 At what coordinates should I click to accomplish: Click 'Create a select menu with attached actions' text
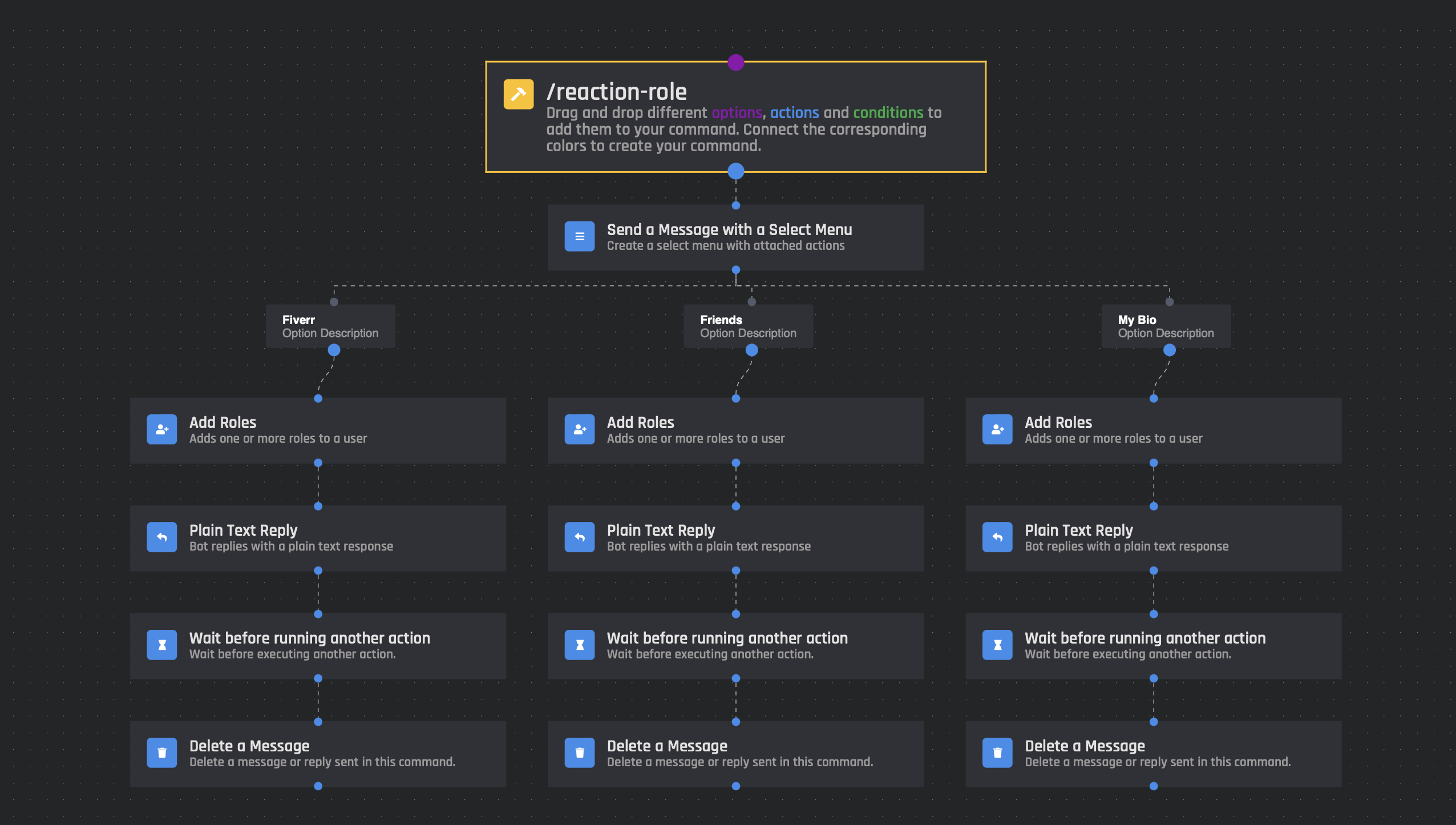pyautogui.click(x=726, y=245)
